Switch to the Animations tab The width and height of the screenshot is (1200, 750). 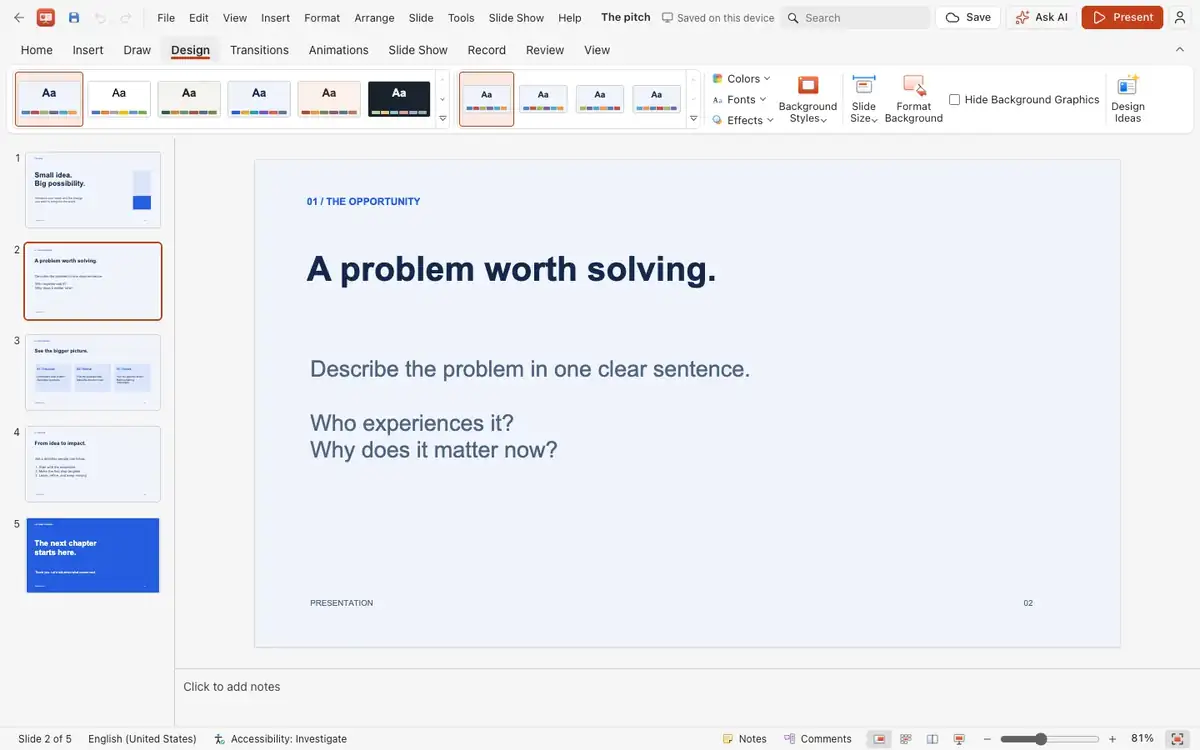(338, 50)
